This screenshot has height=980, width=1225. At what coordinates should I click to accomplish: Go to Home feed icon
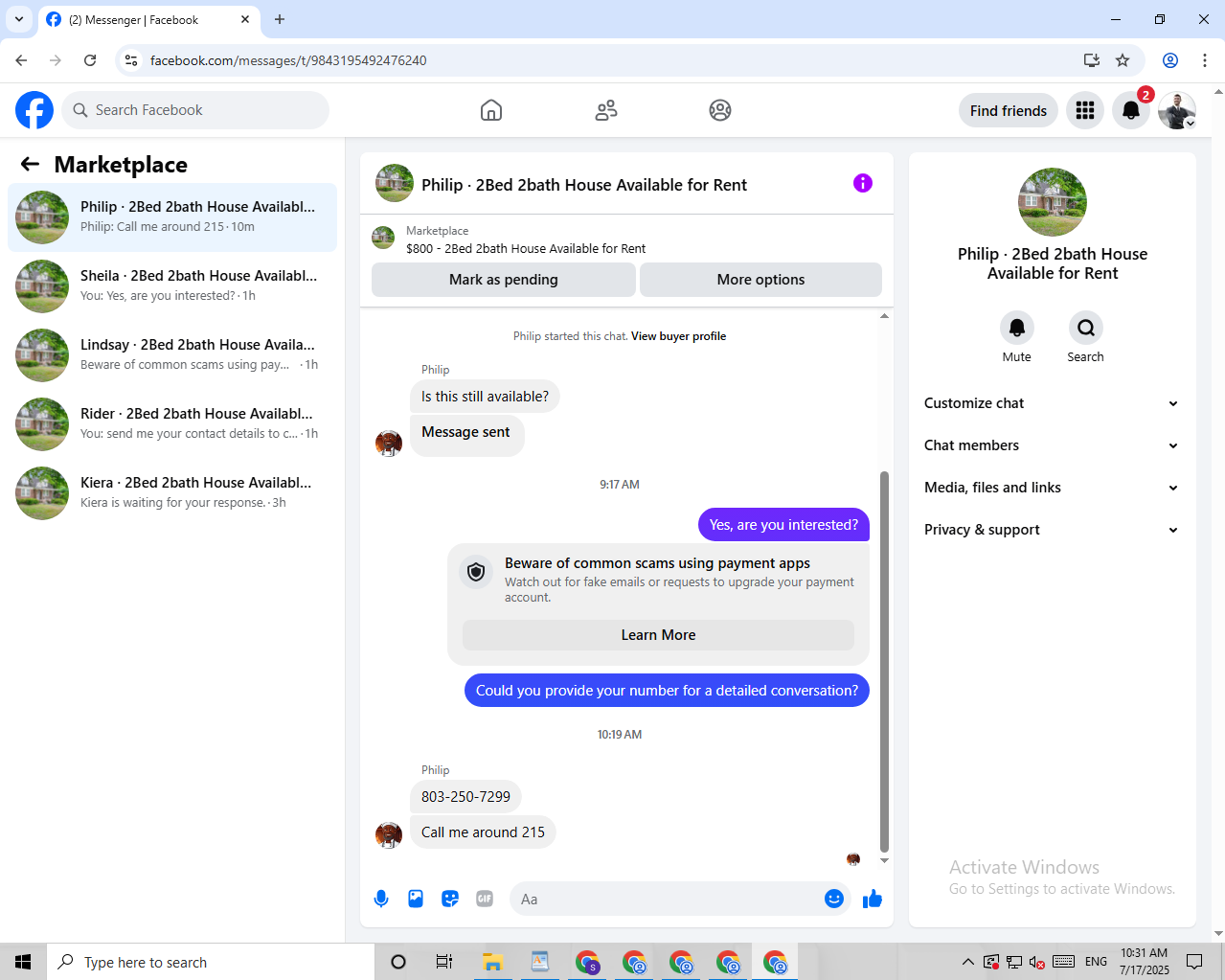[491, 110]
